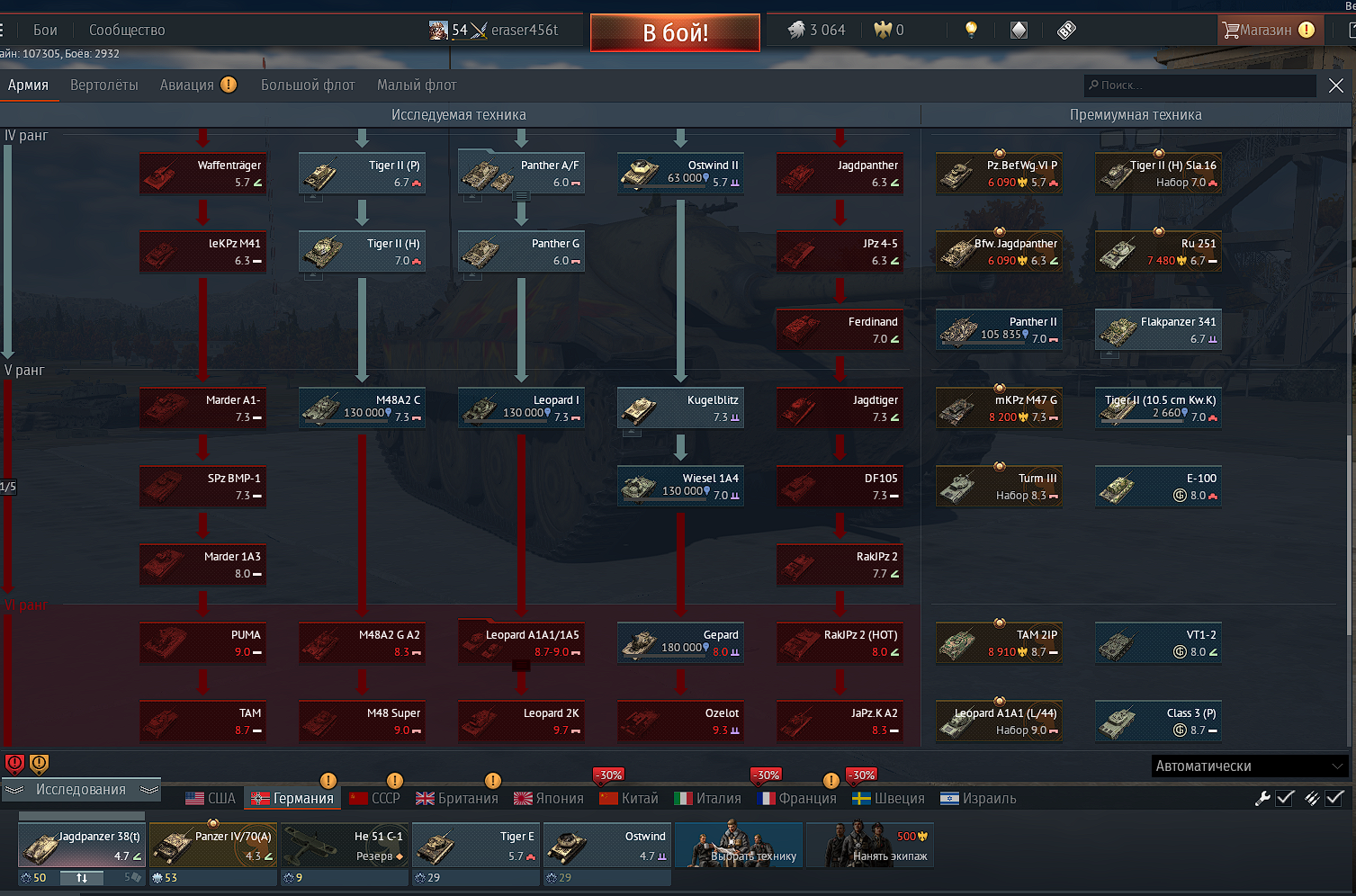Start battle with В бой! button
The image size is (1356, 896).
[675, 32]
